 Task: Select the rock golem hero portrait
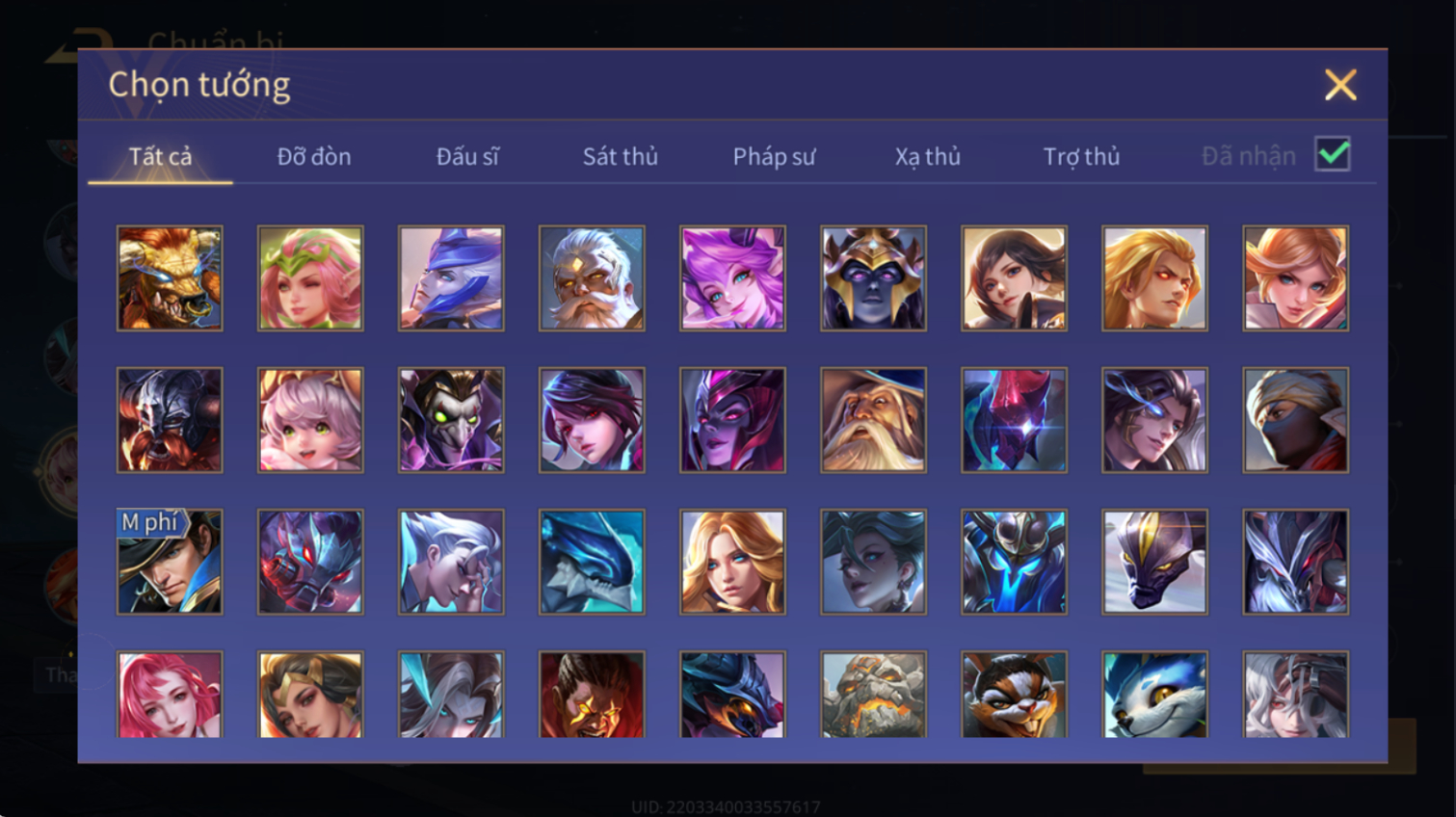pyautogui.click(x=873, y=695)
